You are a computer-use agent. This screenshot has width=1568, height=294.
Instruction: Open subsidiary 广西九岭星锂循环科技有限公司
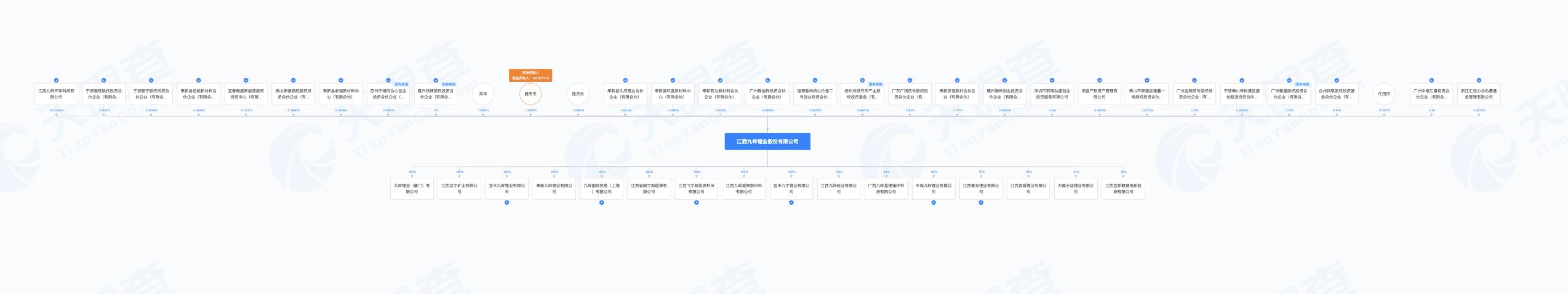[886, 189]
